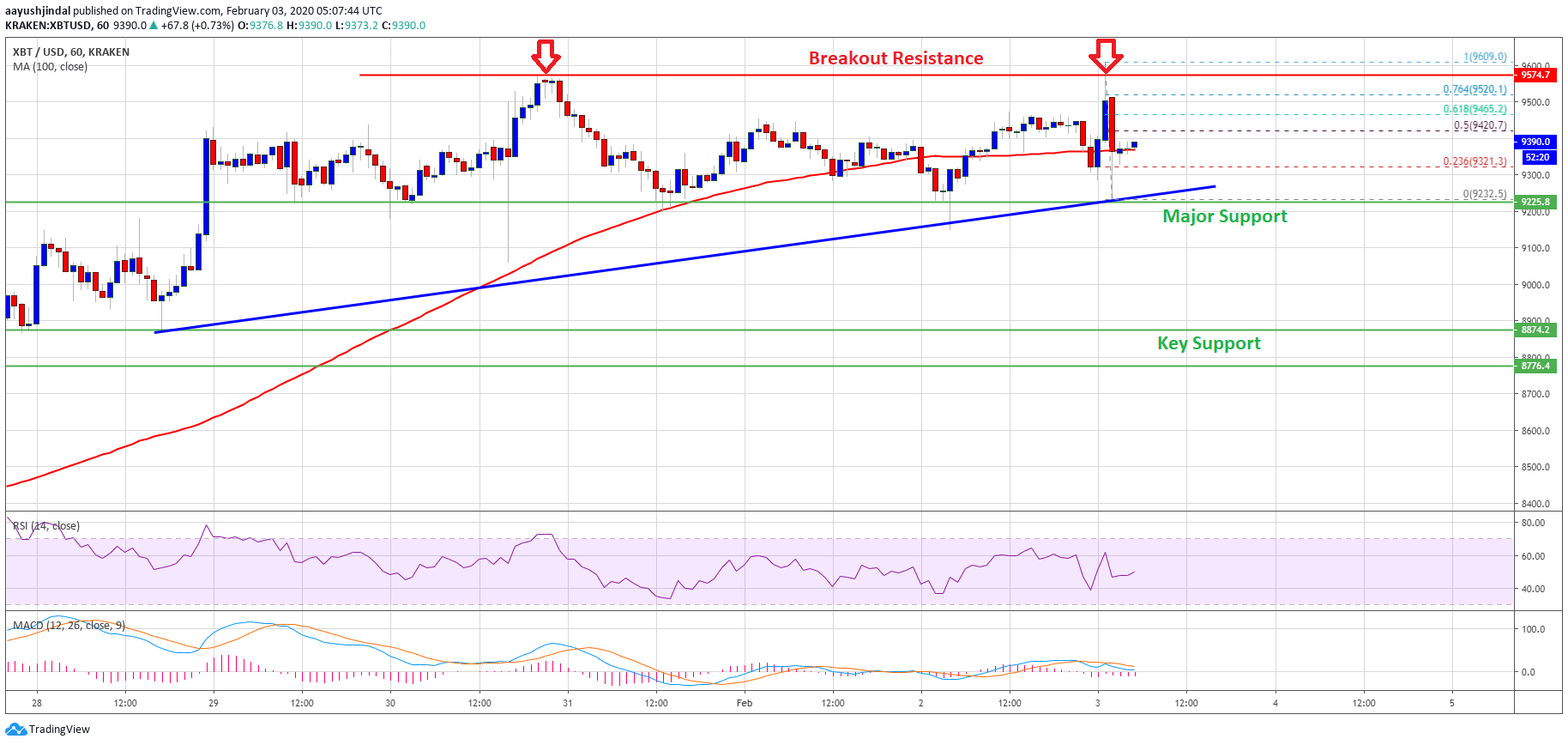Open the MACD (12, 26, close, 9) legend
This screenshot has width=1568, height=745.
69,626
